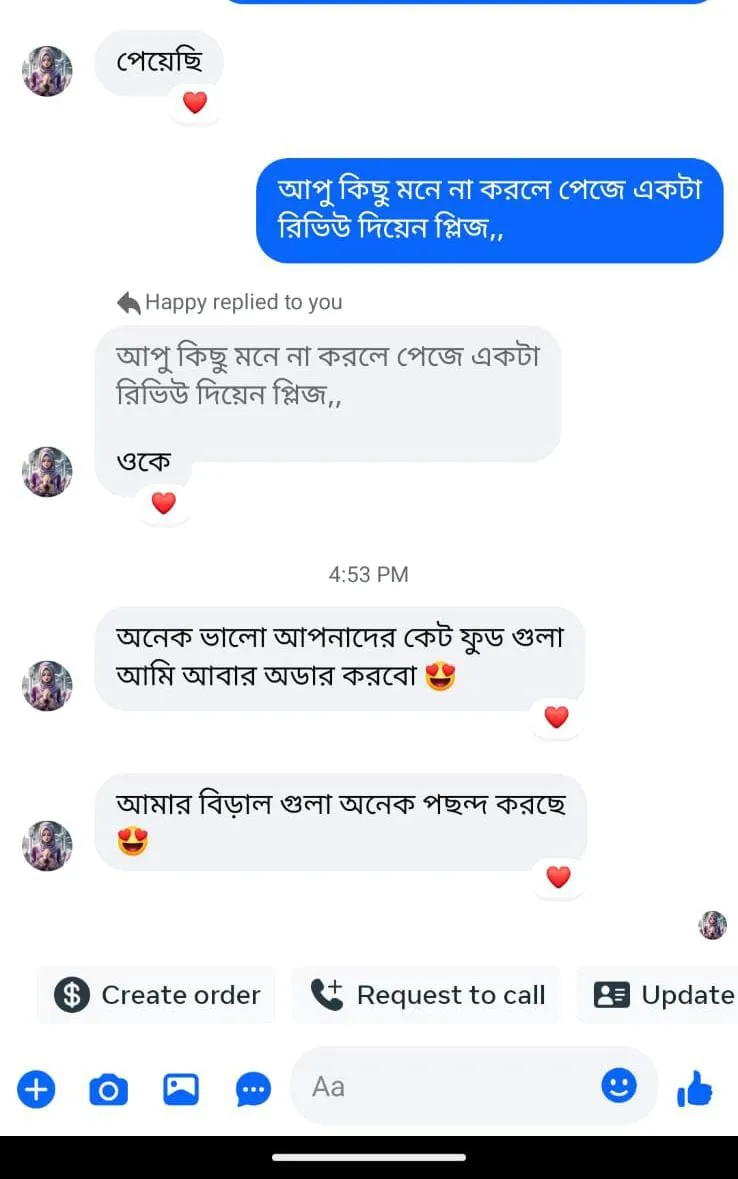Tap the heart reaction under 'পেয়েছি'

195,102
